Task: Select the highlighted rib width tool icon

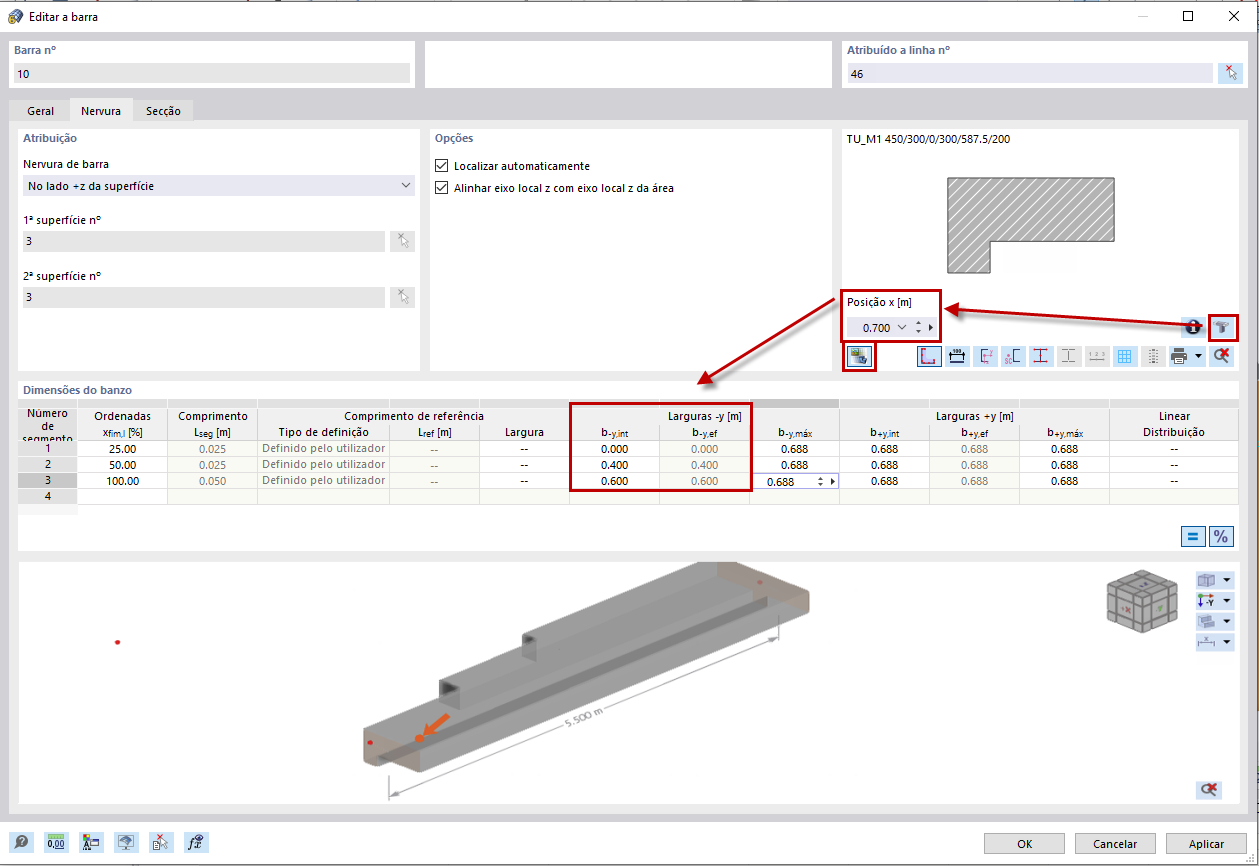Action: [859, 356]
